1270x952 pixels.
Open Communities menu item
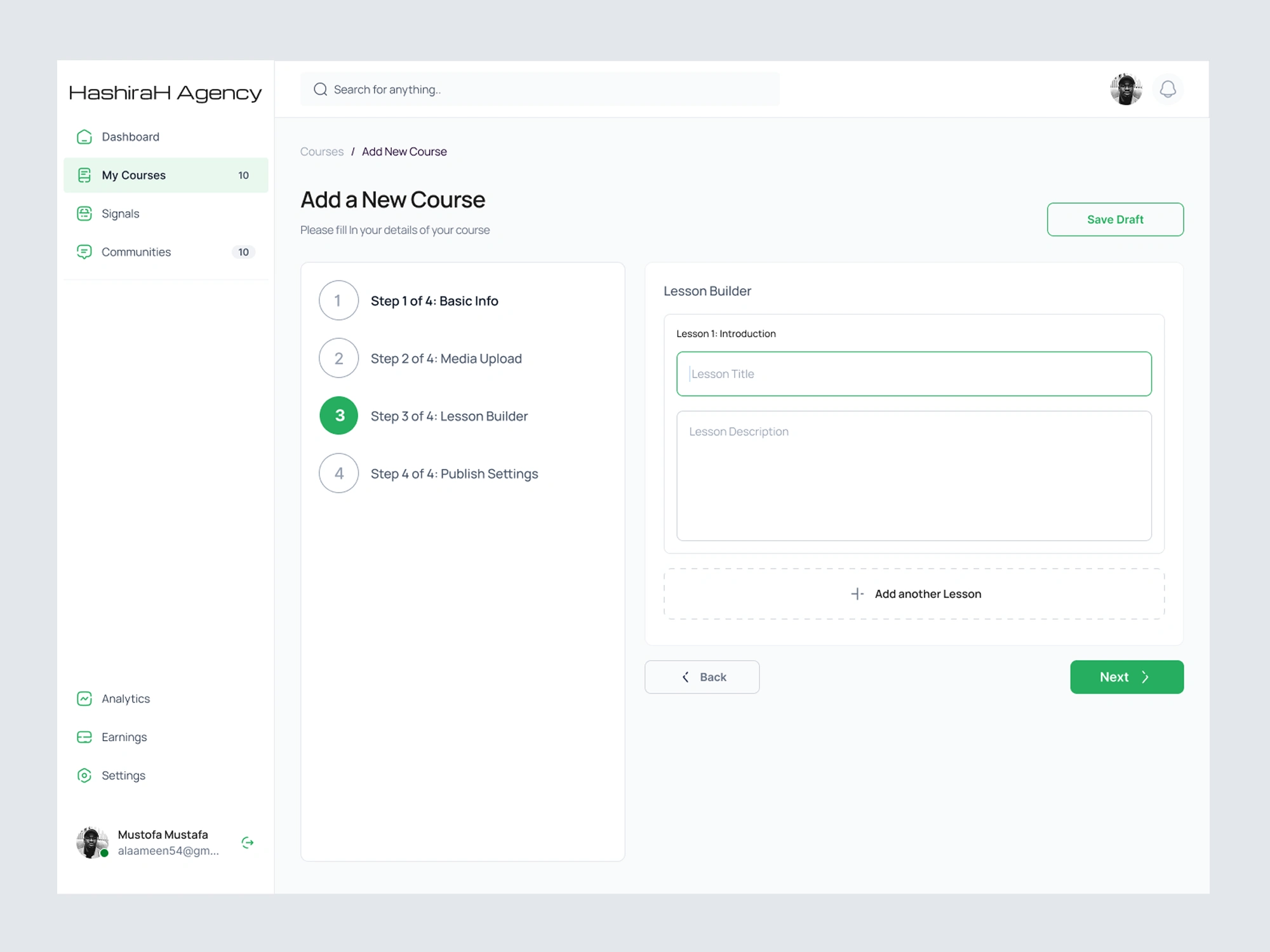coord(136,252)
